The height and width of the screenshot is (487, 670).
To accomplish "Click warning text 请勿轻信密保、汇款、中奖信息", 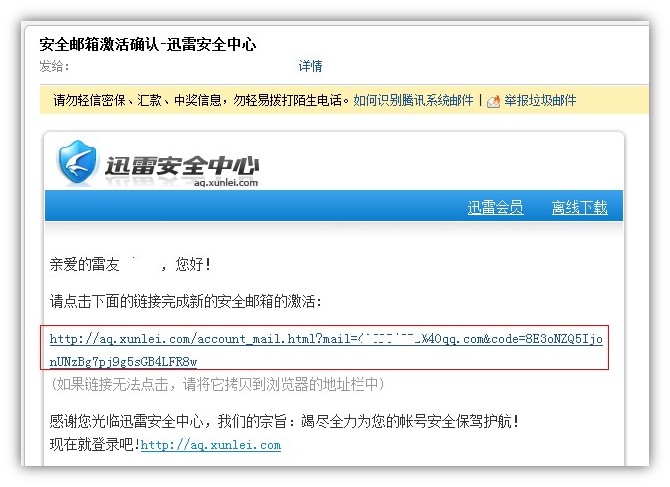I will pos(137,100).
